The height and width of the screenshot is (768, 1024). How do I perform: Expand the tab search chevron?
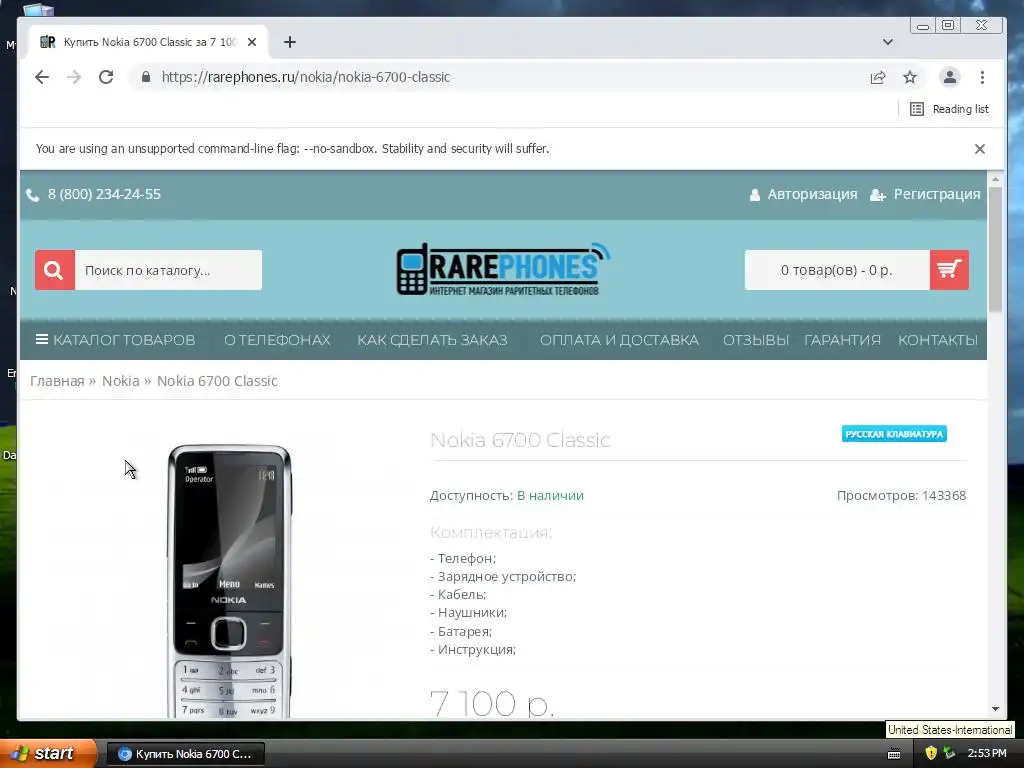888,42
